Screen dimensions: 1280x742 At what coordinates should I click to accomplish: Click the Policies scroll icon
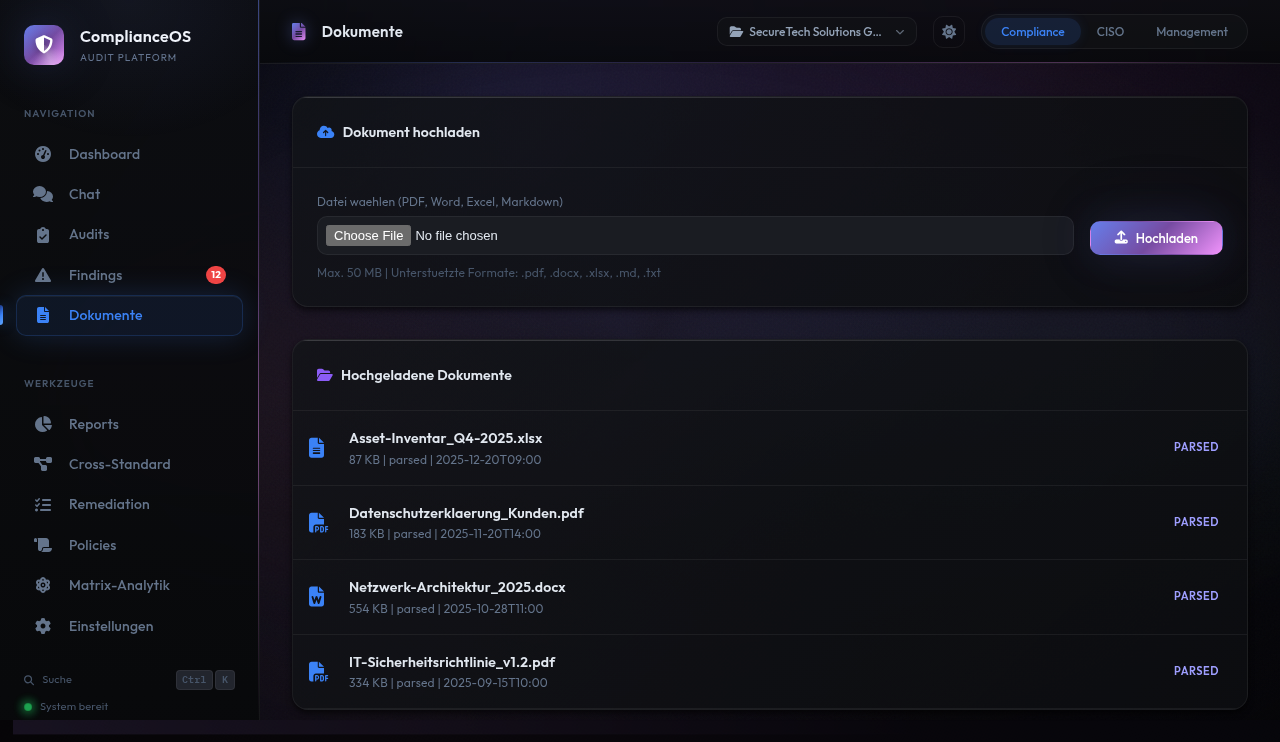[43, 545]
